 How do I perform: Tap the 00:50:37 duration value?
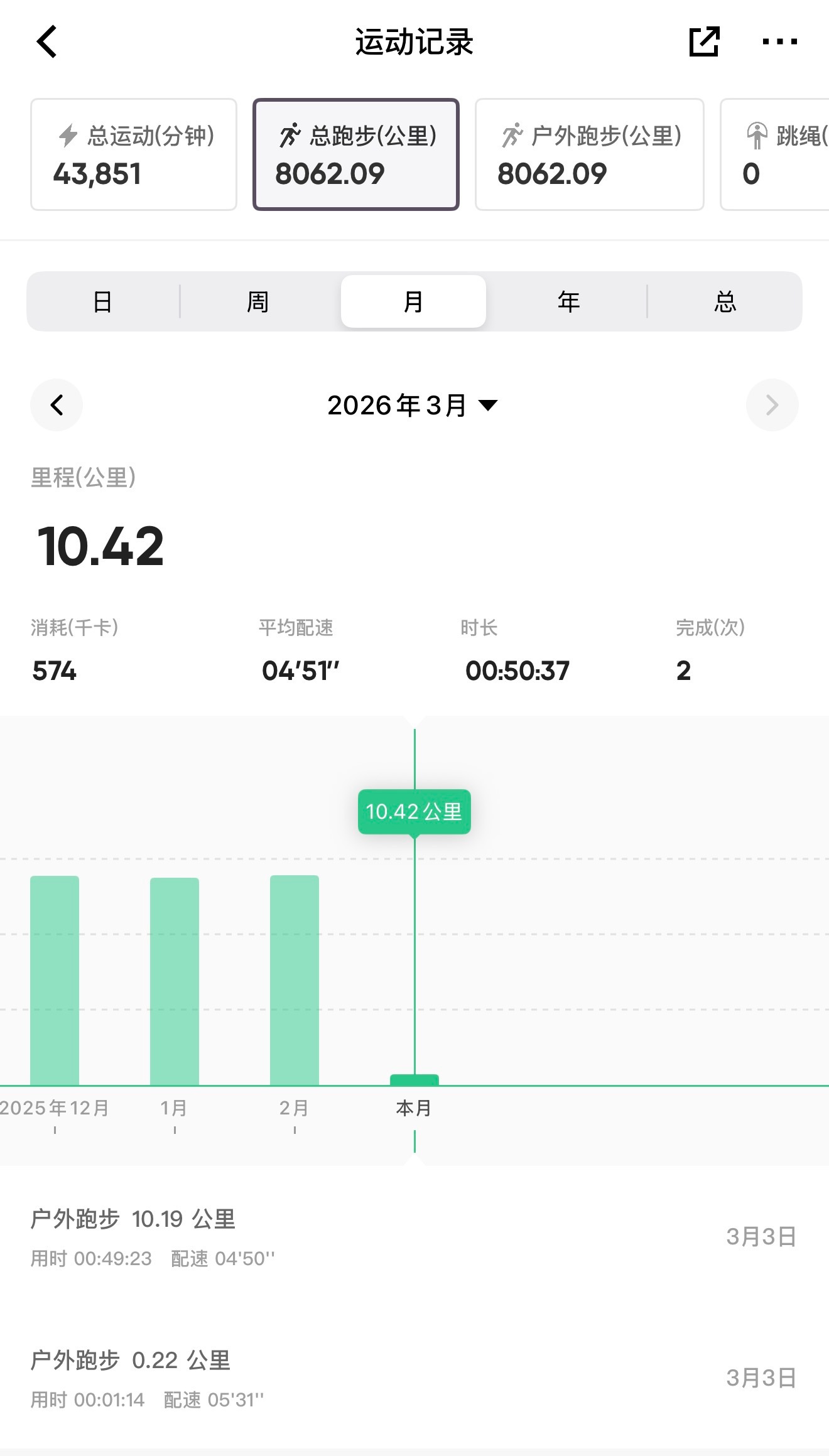click(x=517, y=671)
